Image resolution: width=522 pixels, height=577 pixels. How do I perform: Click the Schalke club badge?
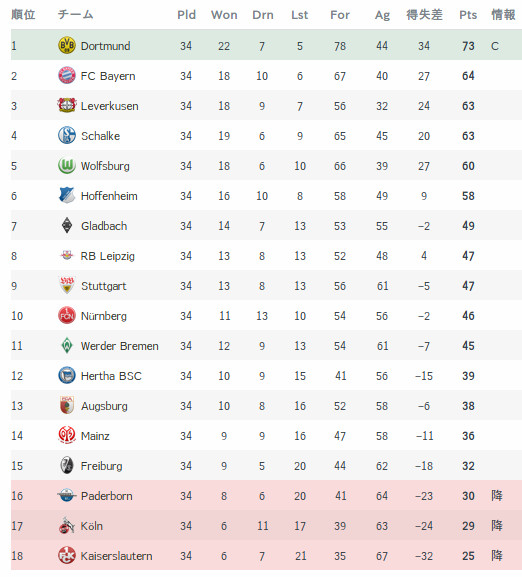point(67,135)
